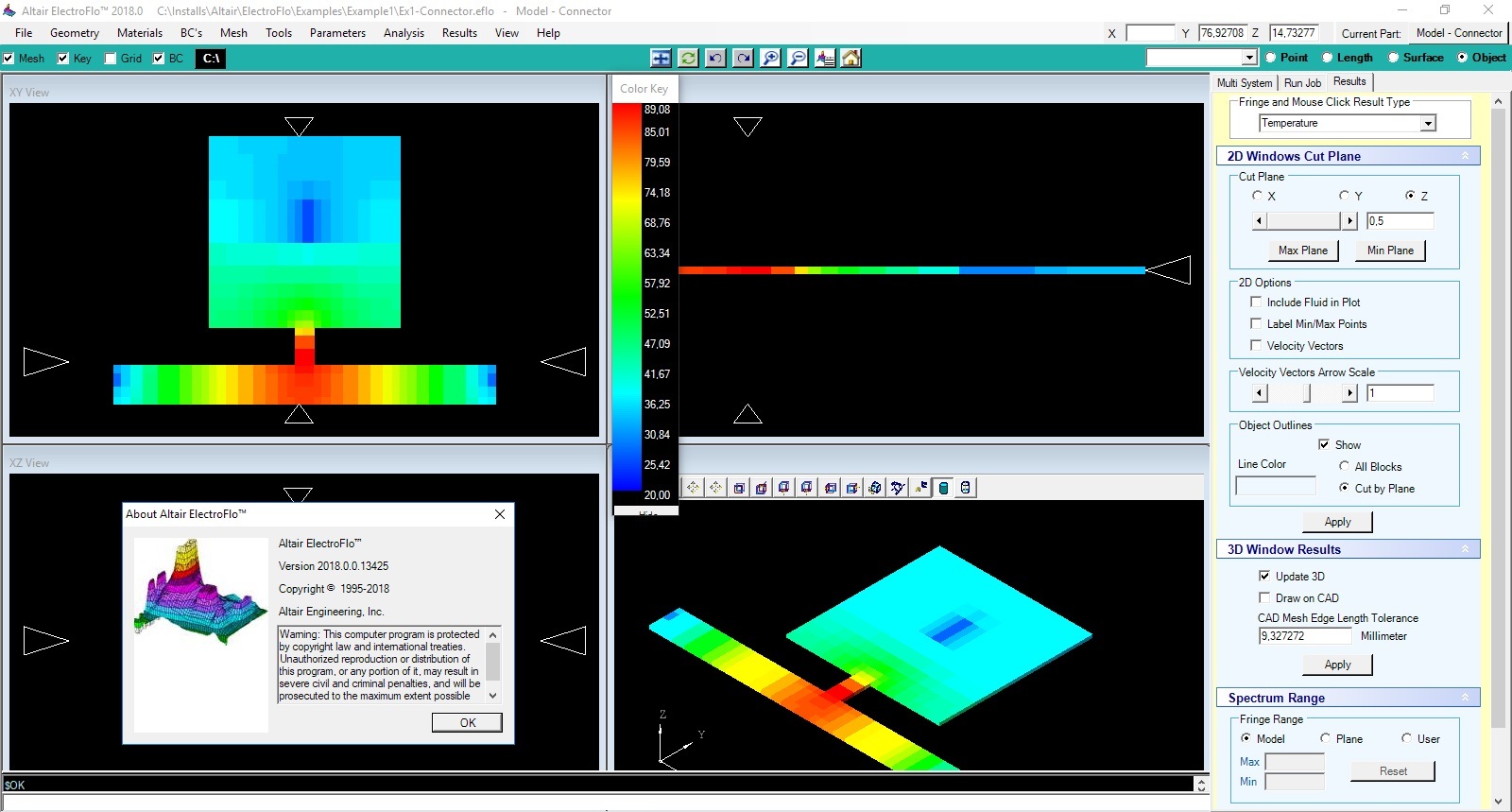Select the X cut plane radio button

(1257, 196)
